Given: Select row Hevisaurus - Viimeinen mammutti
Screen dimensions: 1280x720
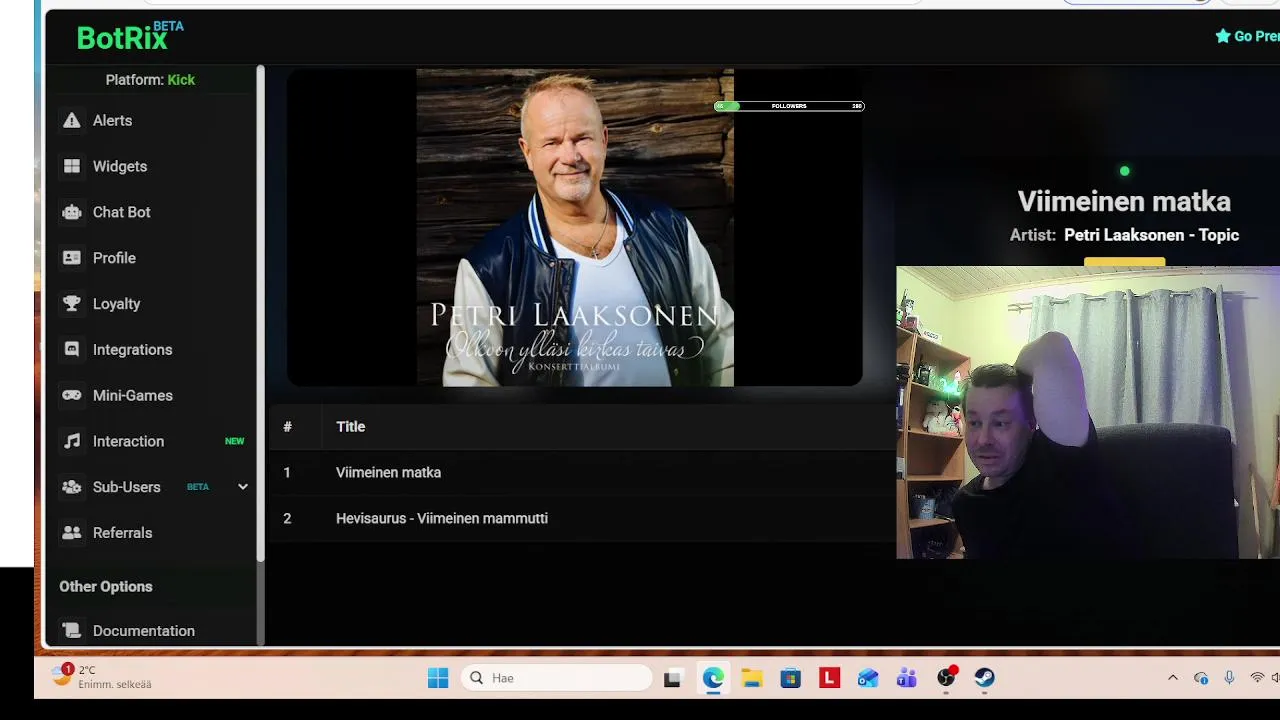Looking at the screenshot, I should click(x=582, y=519).
